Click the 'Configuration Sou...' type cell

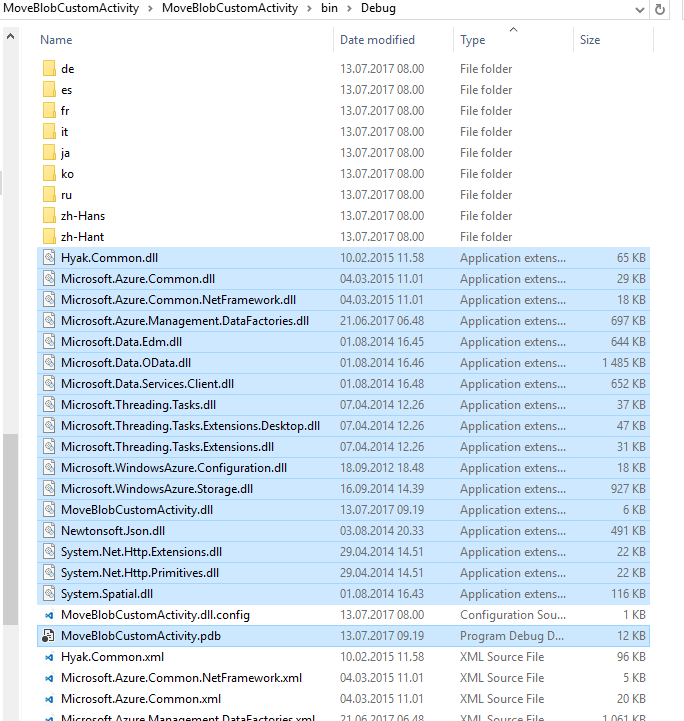point(513,615)
